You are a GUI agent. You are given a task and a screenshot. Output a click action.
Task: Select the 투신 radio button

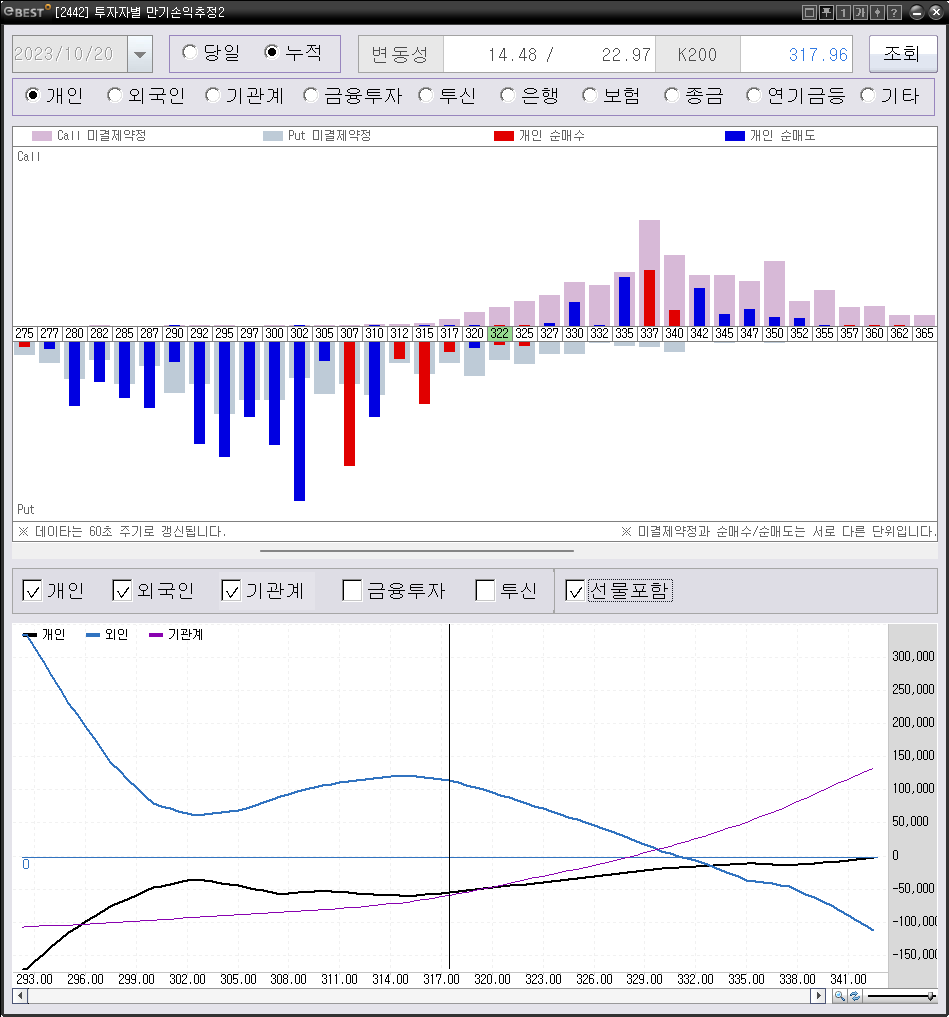tap(426, 95)
